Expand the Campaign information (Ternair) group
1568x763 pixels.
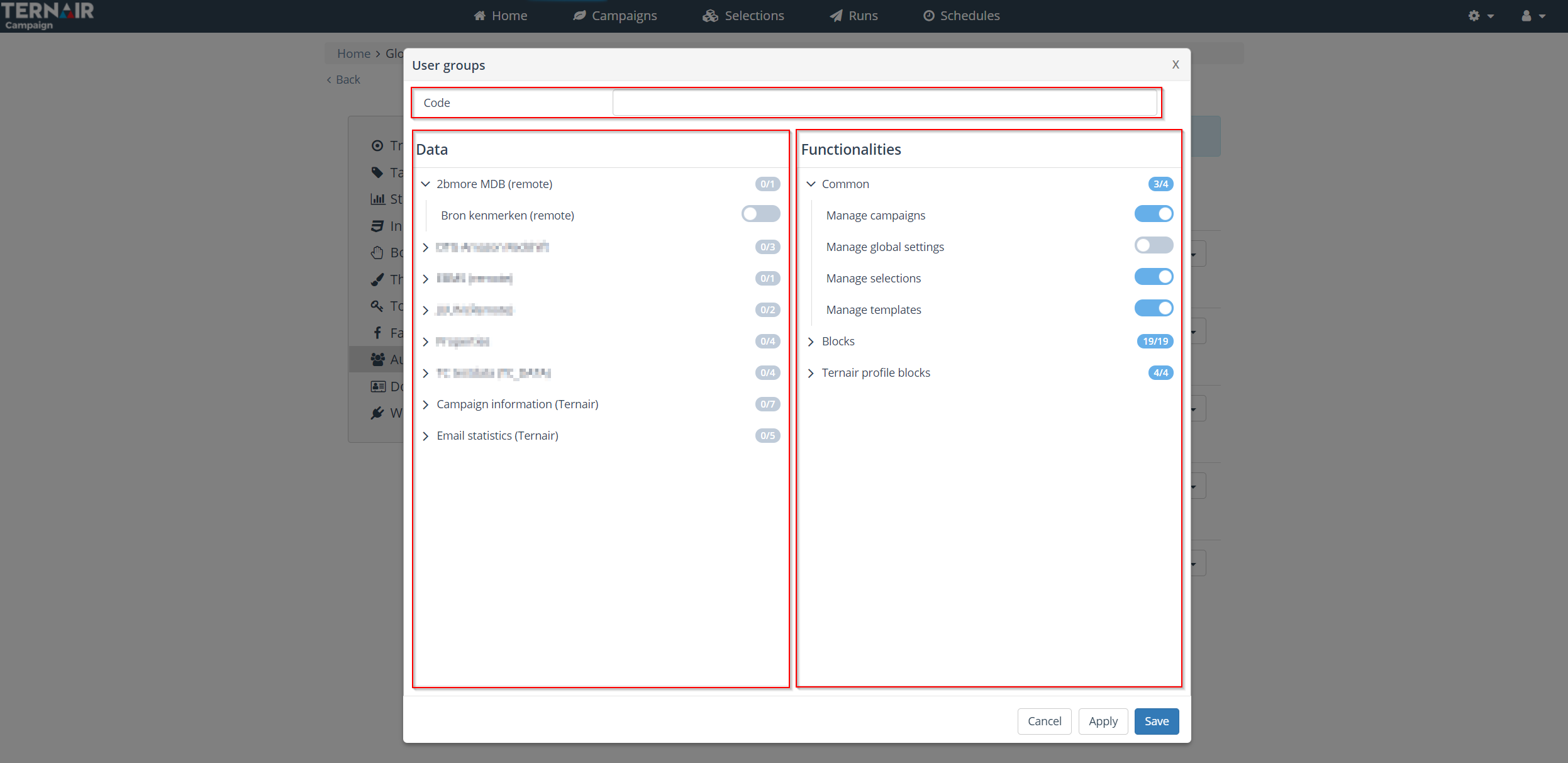coord(426,404)
